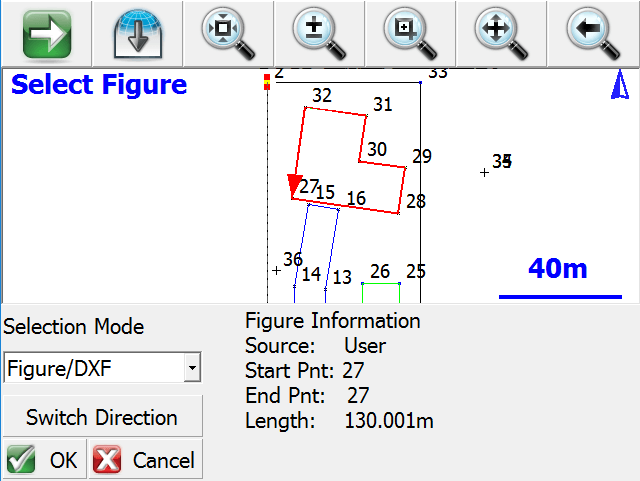Select the zoom window magnifier tool
Viewport: 640px width, 481px height.
tap(410, 33)
